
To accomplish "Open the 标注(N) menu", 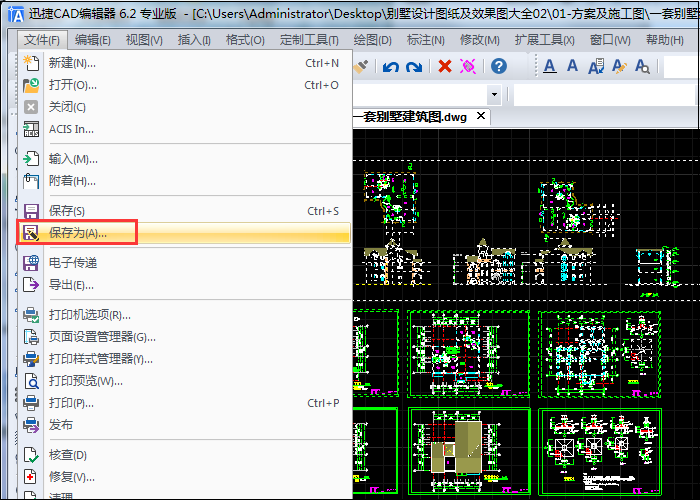I will point(425,40).
